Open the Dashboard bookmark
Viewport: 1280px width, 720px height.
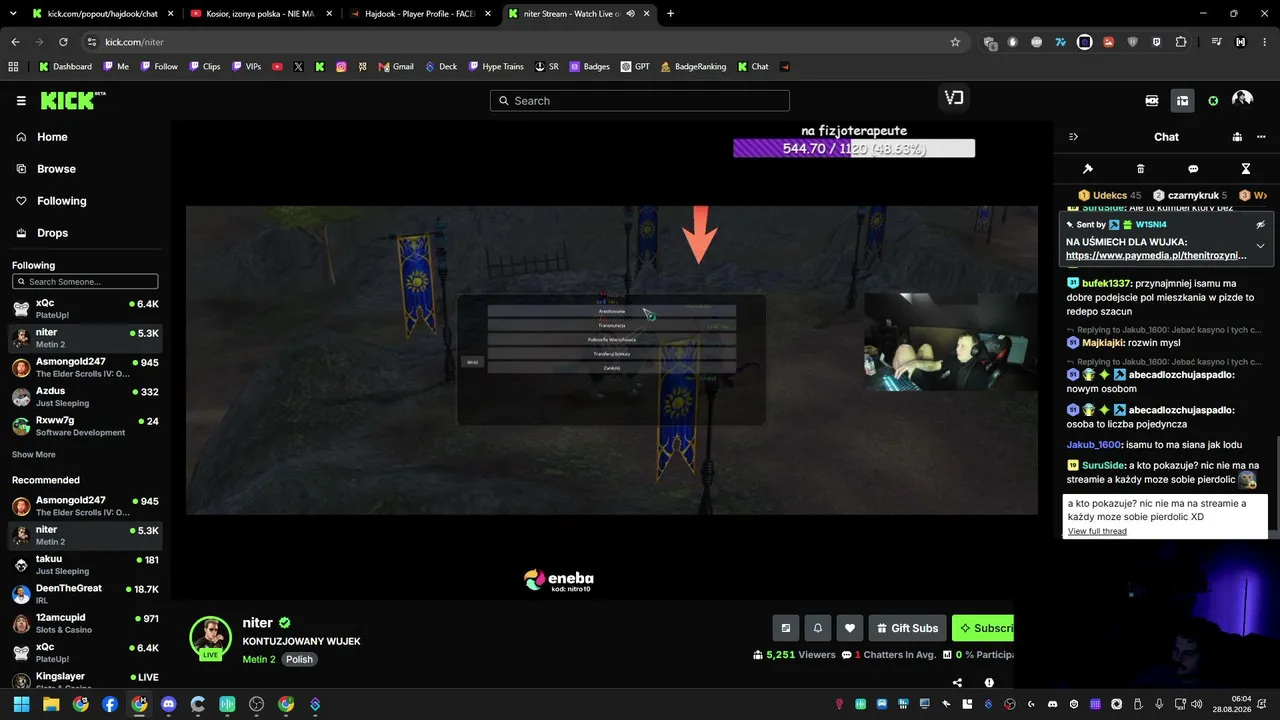[65, 67]
